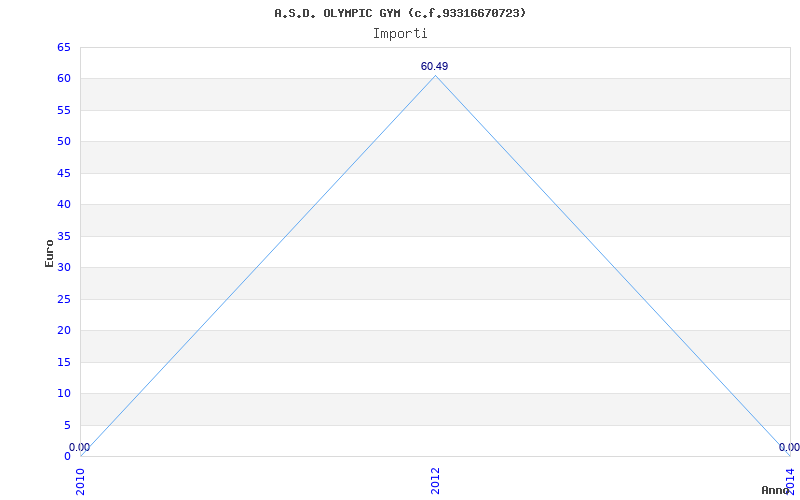Click the y-axis value 10

click(x=64, y=393)
